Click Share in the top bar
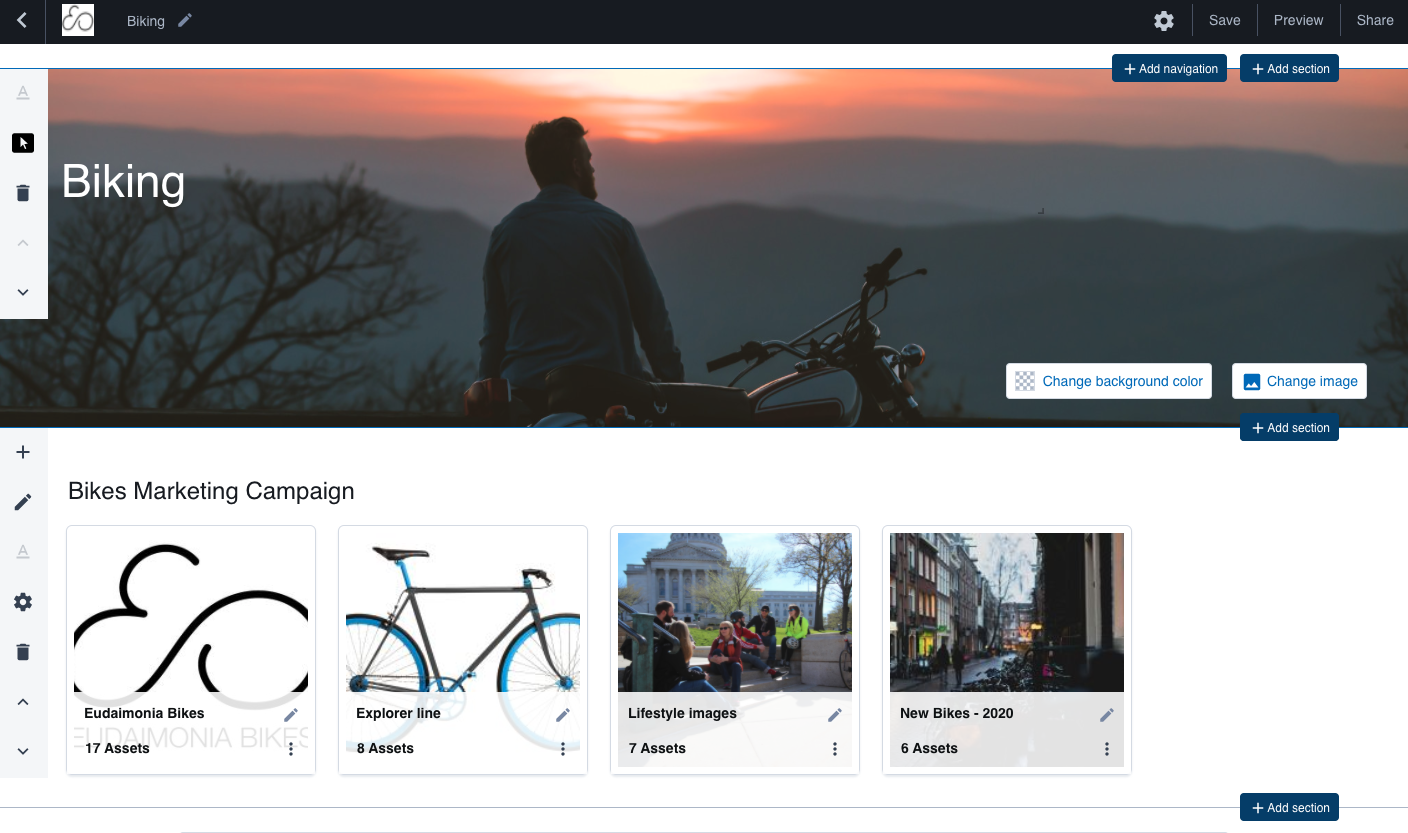 [1374, 21]
